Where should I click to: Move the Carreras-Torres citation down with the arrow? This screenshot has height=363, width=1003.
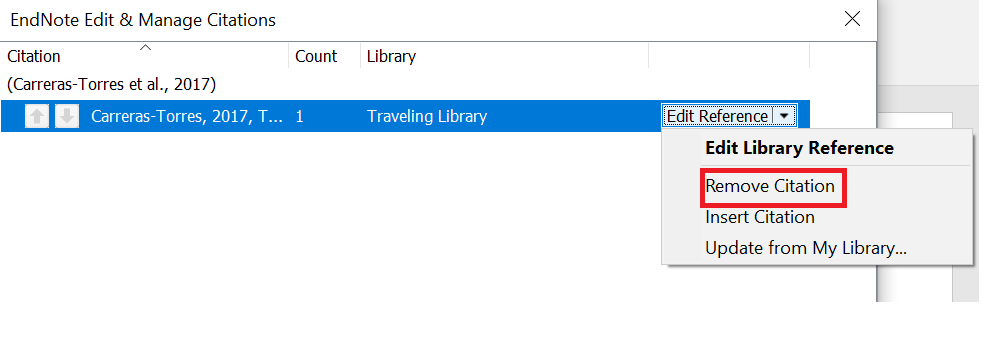point(67,117)
